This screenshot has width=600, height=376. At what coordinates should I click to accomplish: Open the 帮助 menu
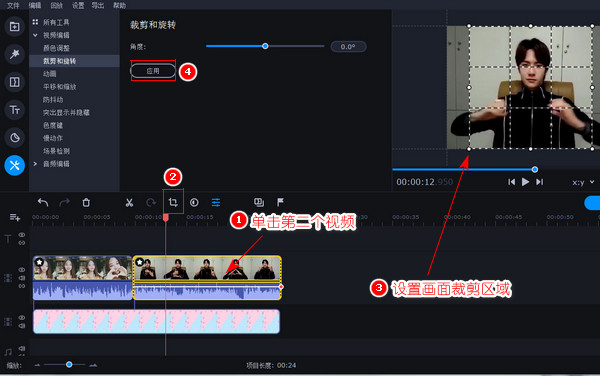click(x=119, y=5)
